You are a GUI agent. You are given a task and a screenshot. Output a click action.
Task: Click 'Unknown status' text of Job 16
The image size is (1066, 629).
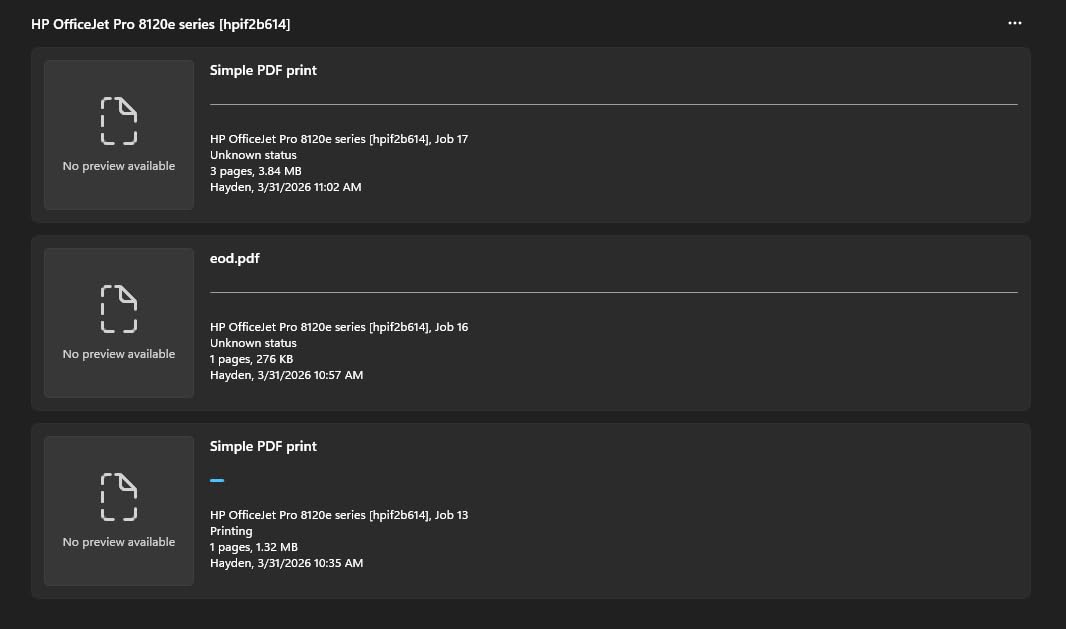(x=253, y=343)
